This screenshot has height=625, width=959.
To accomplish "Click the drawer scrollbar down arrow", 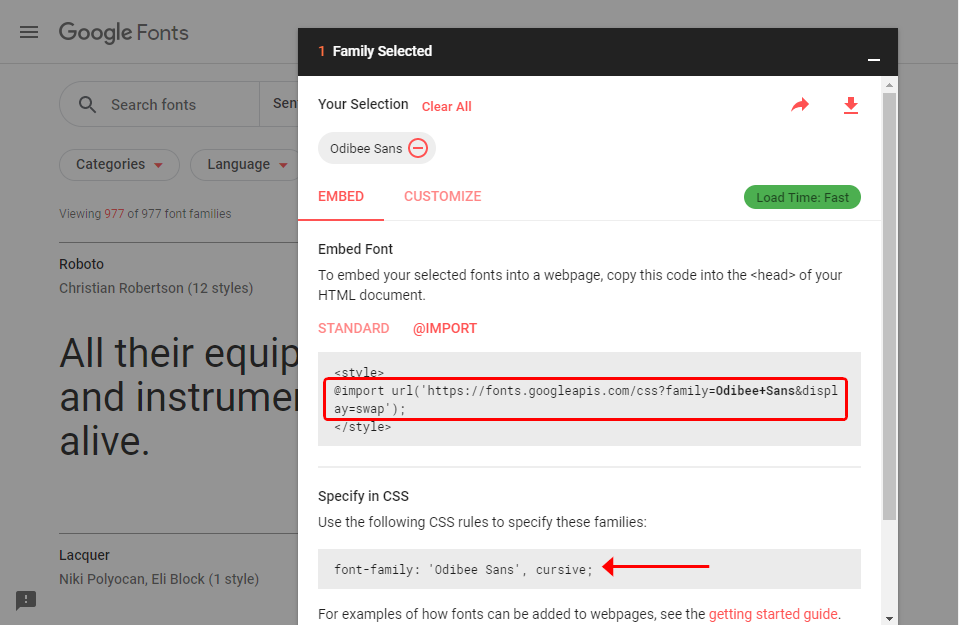I will click(x=889, y=618).
